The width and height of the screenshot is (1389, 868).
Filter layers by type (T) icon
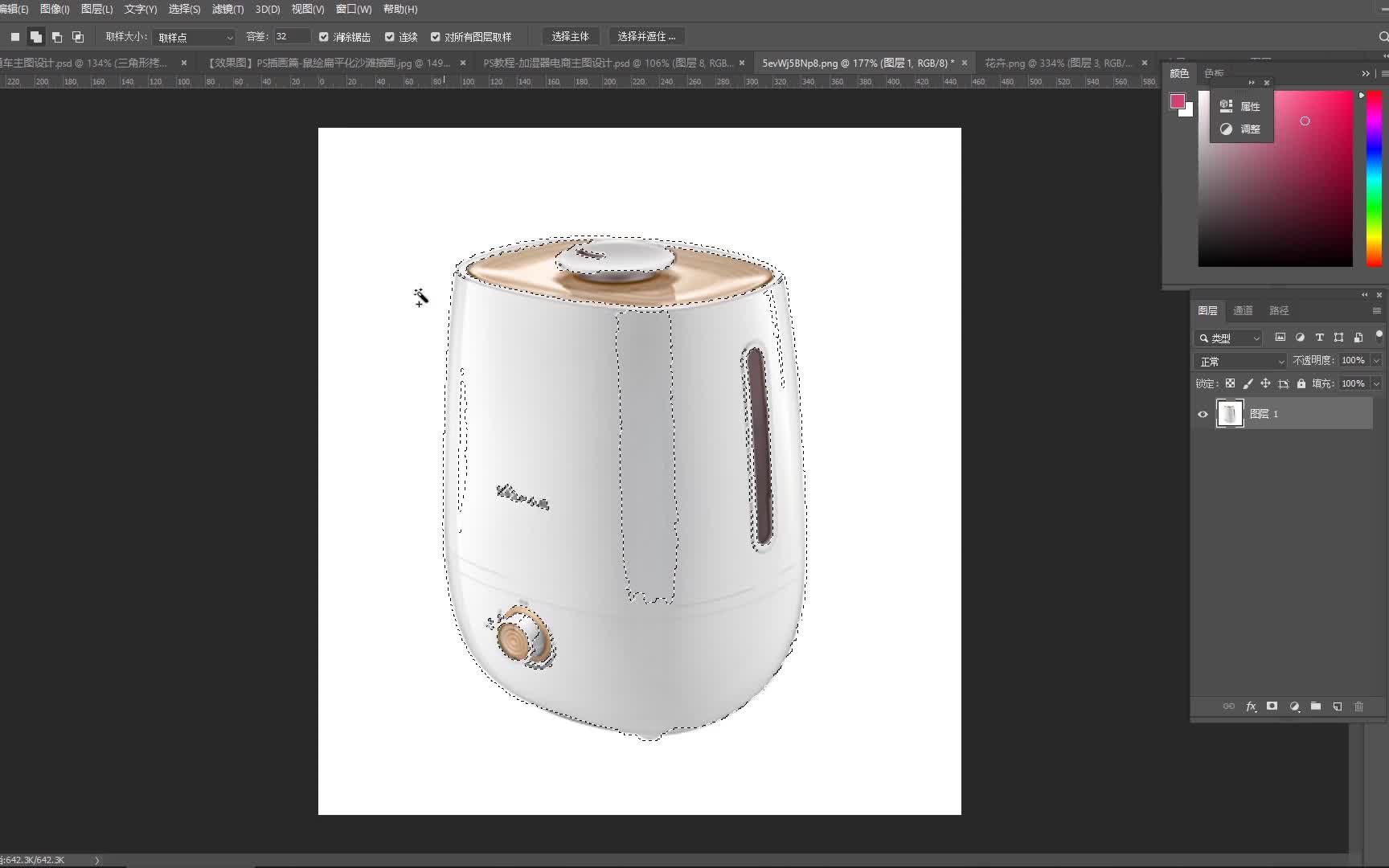coord(1319,338)
